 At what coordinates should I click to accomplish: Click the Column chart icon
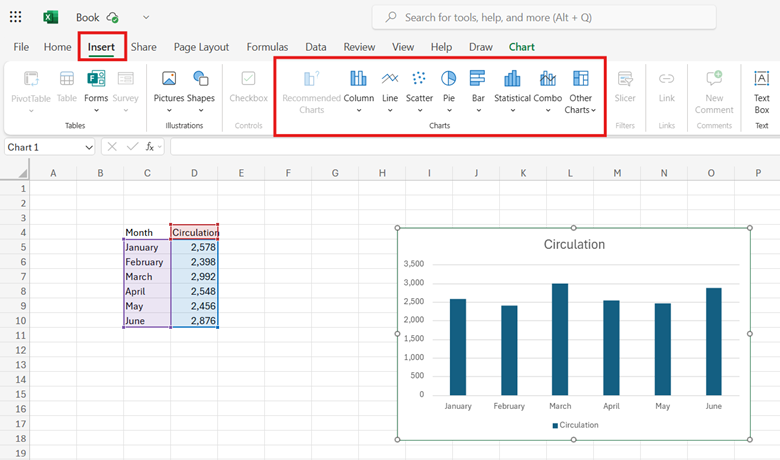[x=358, y=79]
